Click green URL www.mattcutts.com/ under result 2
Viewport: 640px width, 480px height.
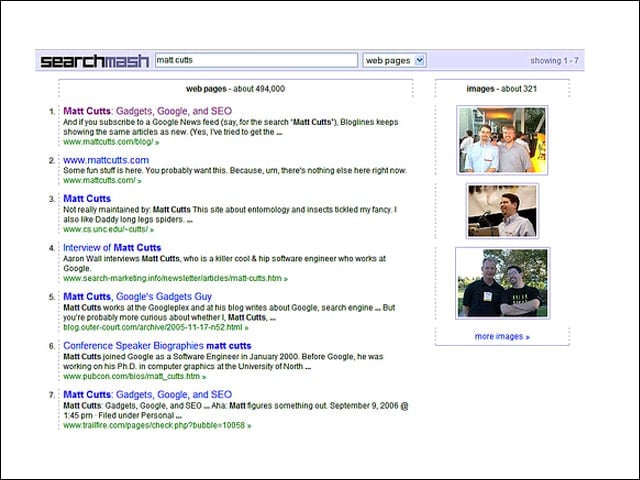(x=102, y=180)
